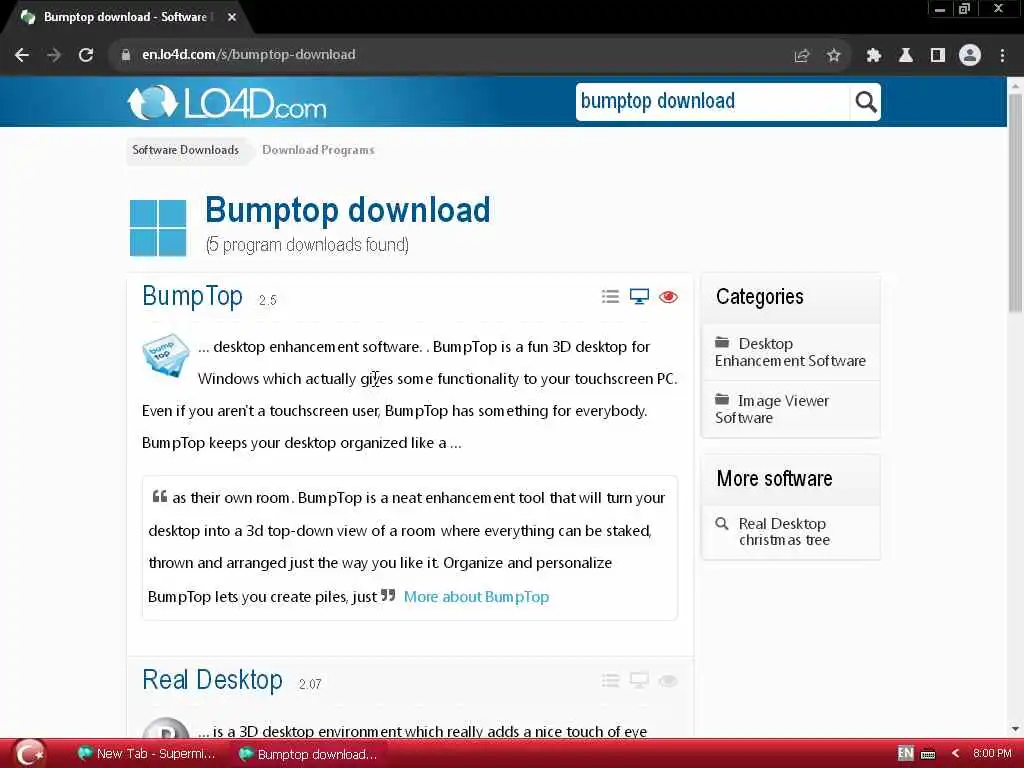The height and width of the screenshot is (768, 1024).
Task: Select the Bumptop download - Software tab
Action: pyautogui.click(x=124, y=17)
